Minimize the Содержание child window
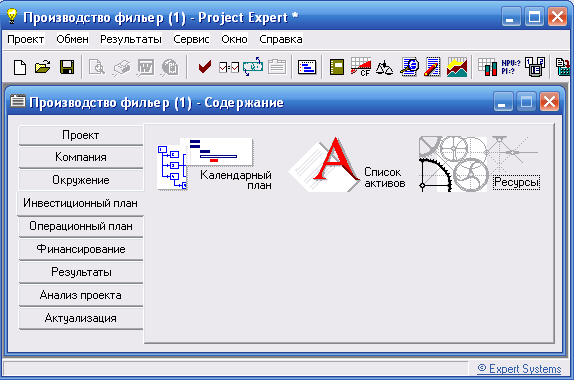Viewport: 574px width, 380px height. coord(502,101)
